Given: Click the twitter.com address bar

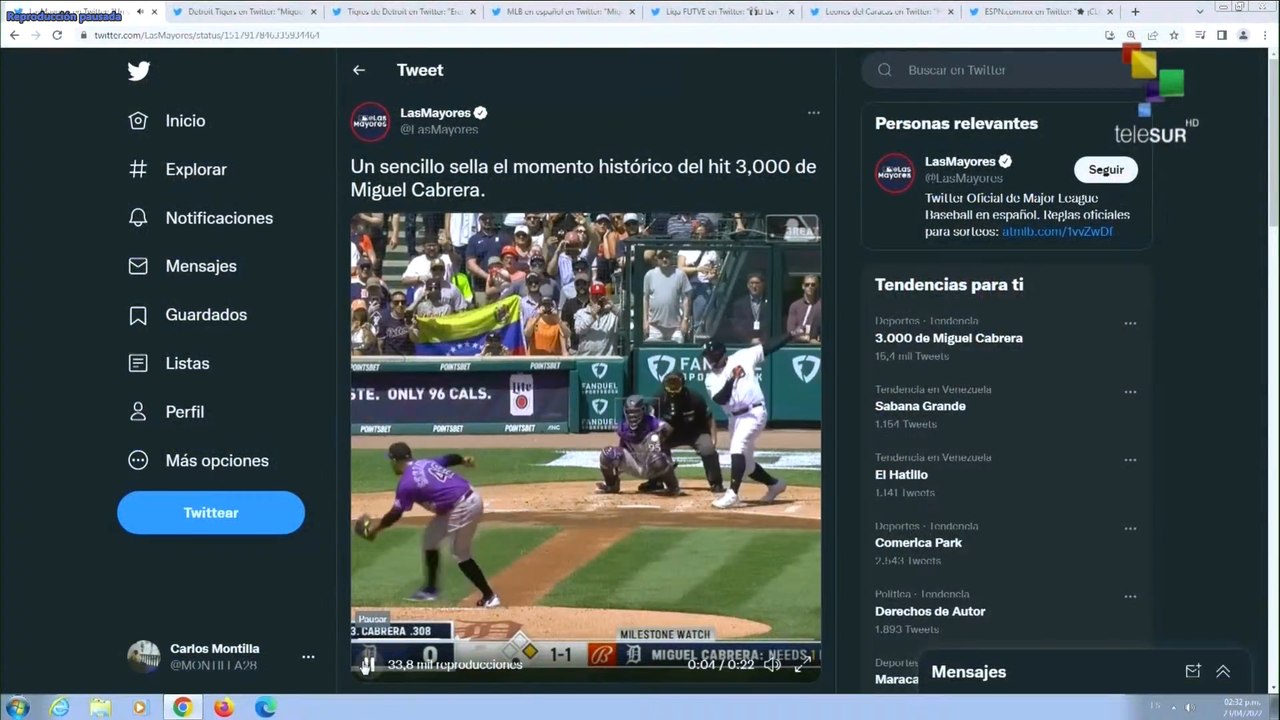Looking at the screenshot, I should [x=590, y=35].
